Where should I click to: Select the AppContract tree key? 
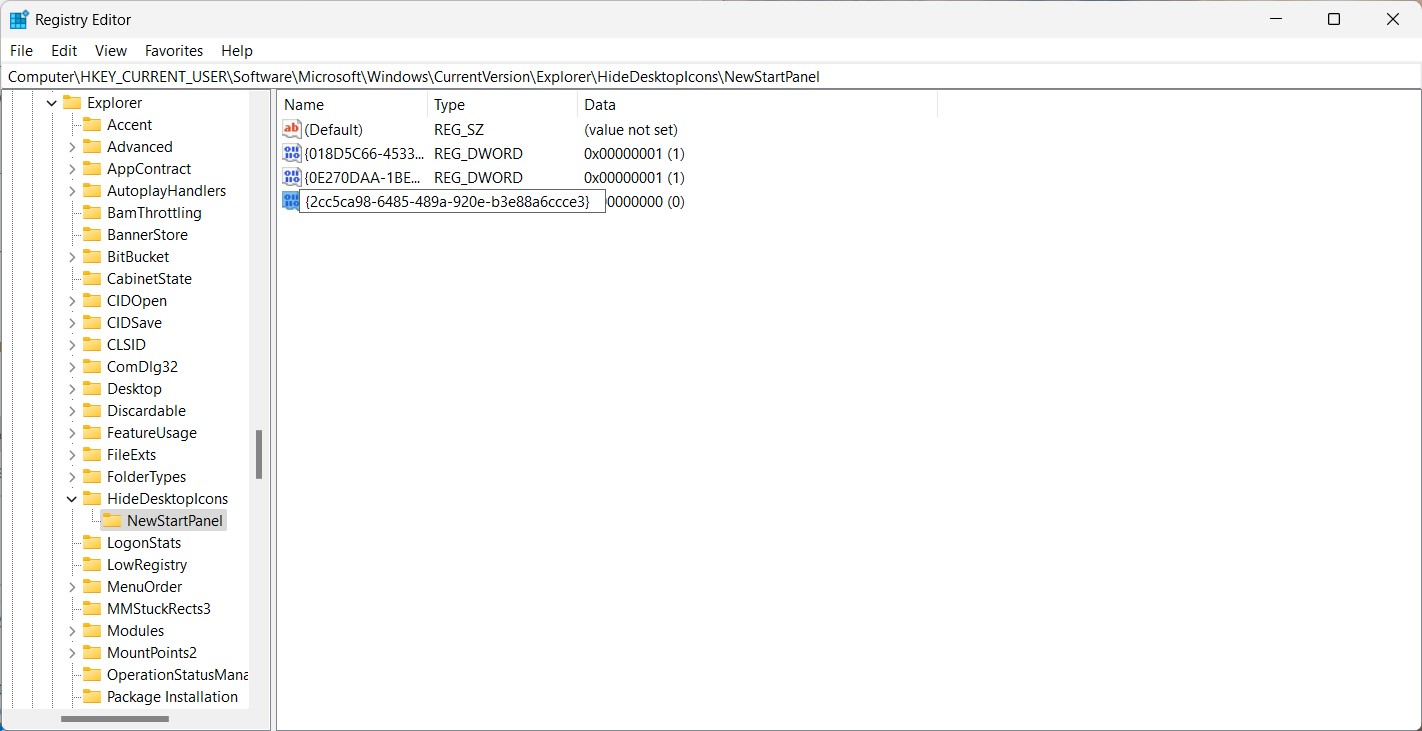[149, 169]
